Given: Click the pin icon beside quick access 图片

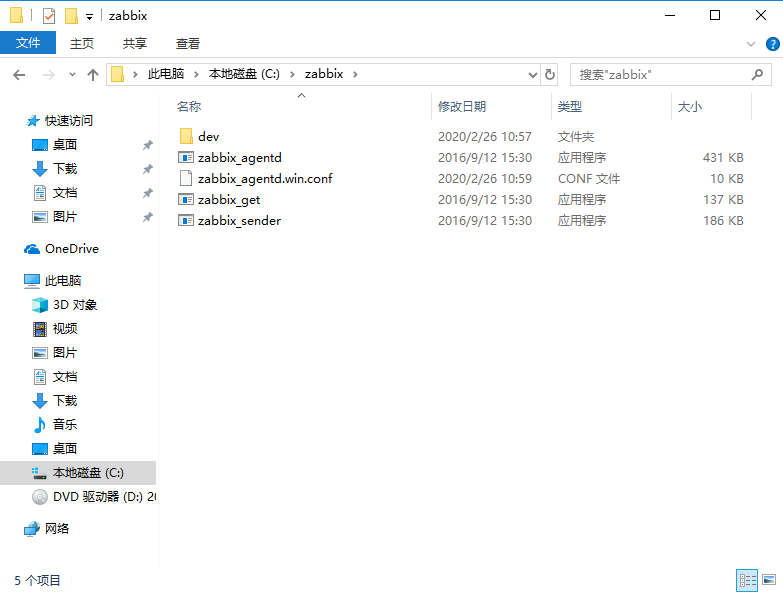Looking at the screenshot, I should point(147,217).
